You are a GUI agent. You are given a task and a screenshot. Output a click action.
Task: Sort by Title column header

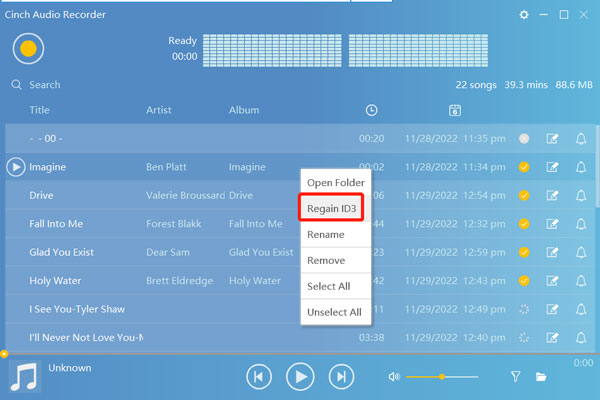click(x=39, y=110)
